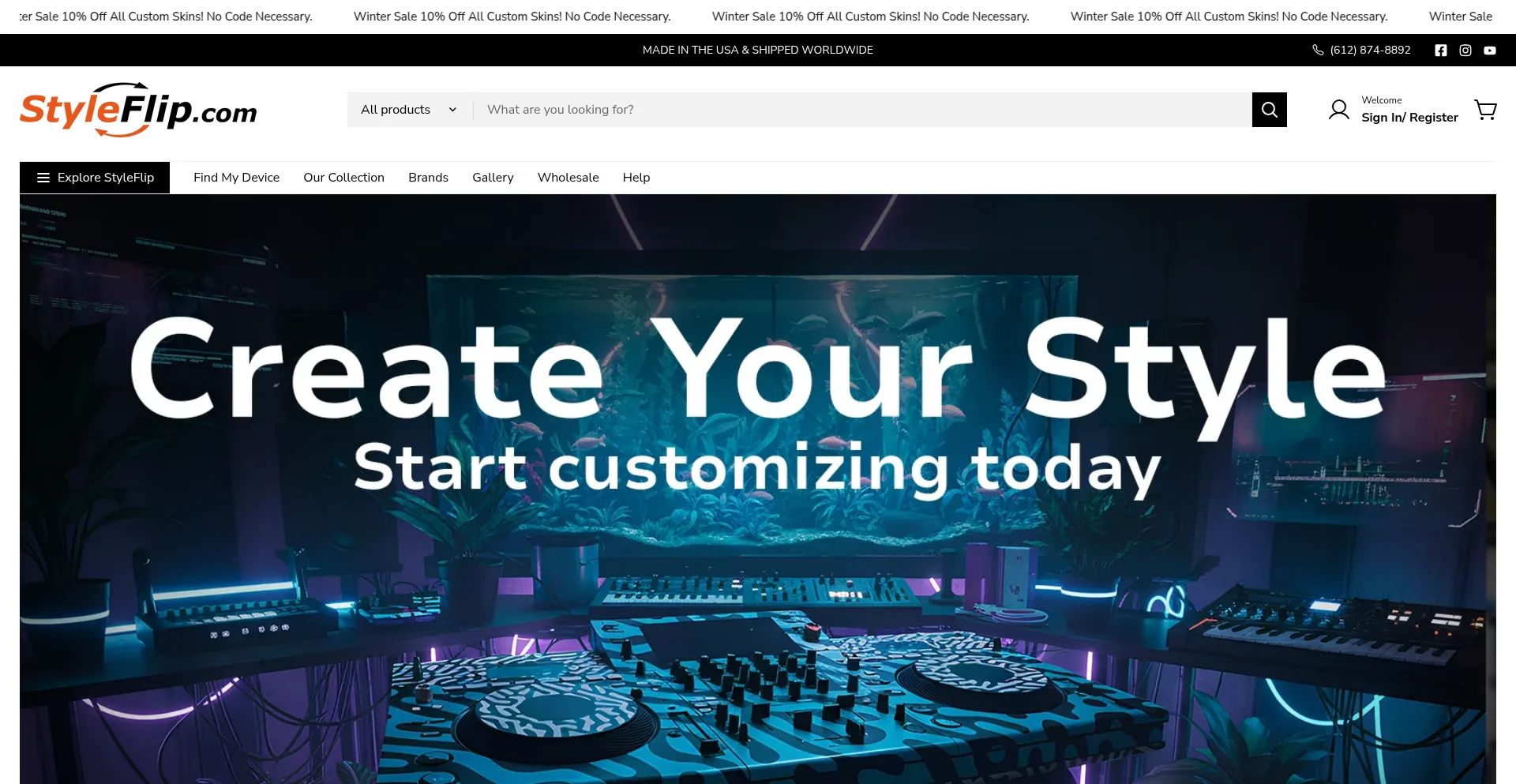The image size is (1516, 784).
Task: Open the shopping cart icon
Action: point(1485,109)
